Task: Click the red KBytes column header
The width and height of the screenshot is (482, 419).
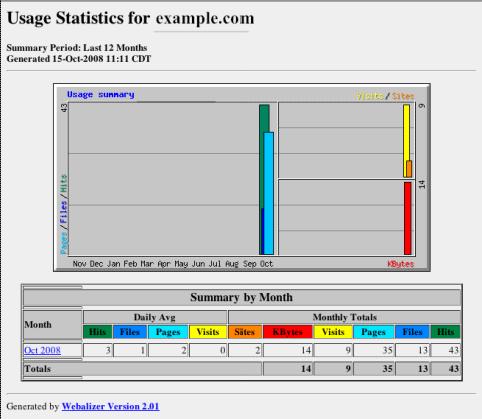Action: point(288,332)
